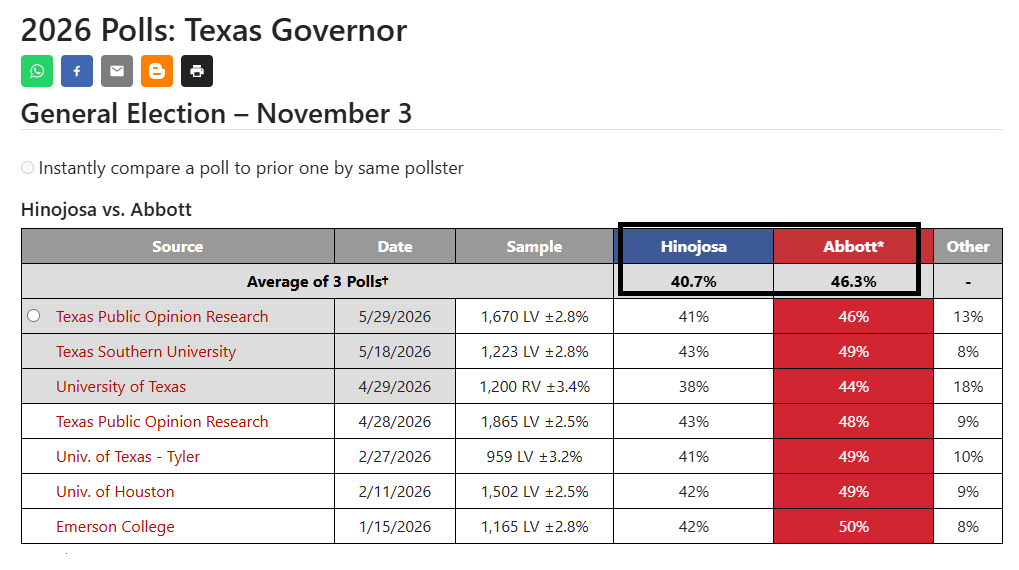The width and height of the screenshot is (1019, 570).
Task: Share page by email icon
Action: point(117,71)
